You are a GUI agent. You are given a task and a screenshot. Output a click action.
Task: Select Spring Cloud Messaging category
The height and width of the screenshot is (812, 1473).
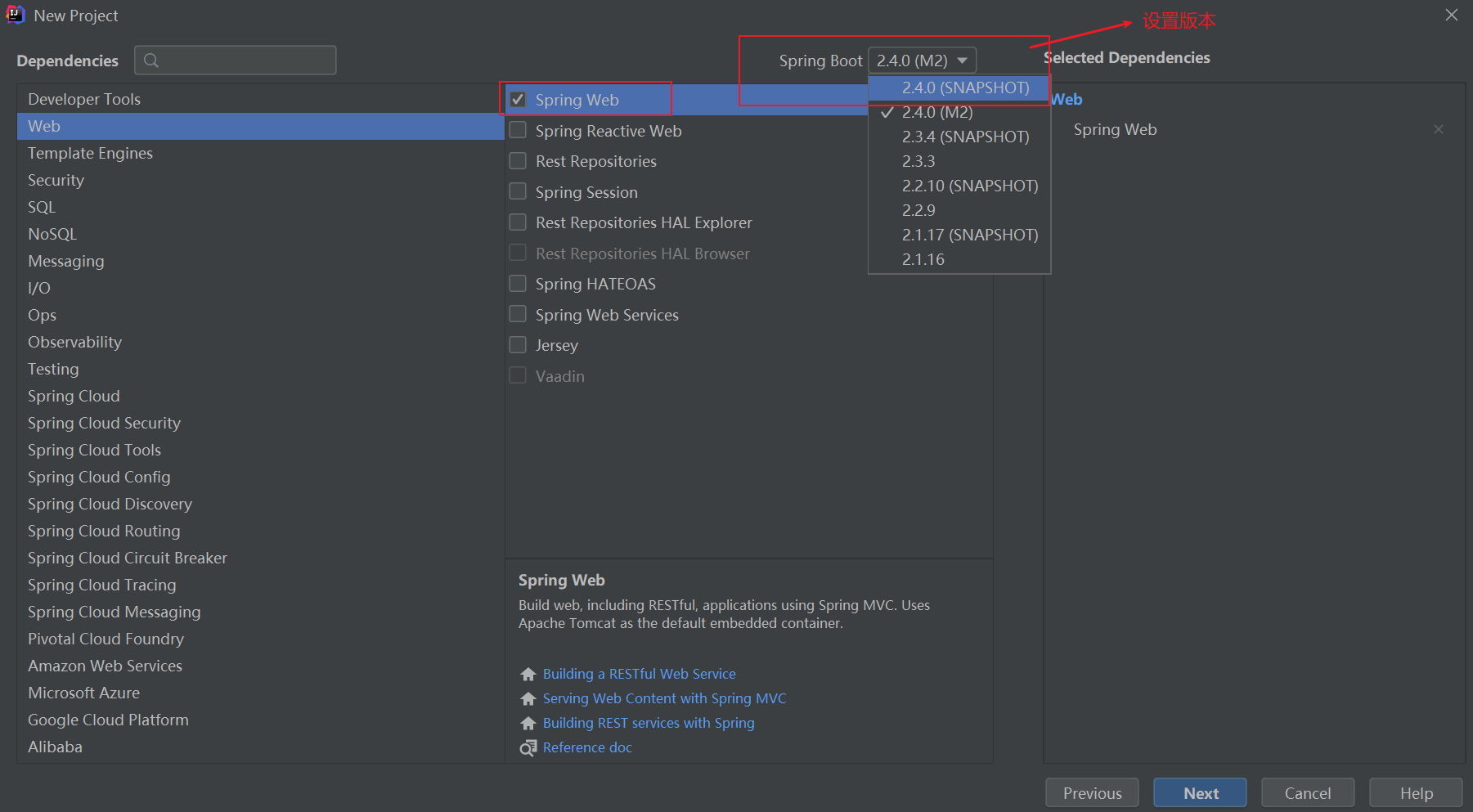[x=260, y=612]
